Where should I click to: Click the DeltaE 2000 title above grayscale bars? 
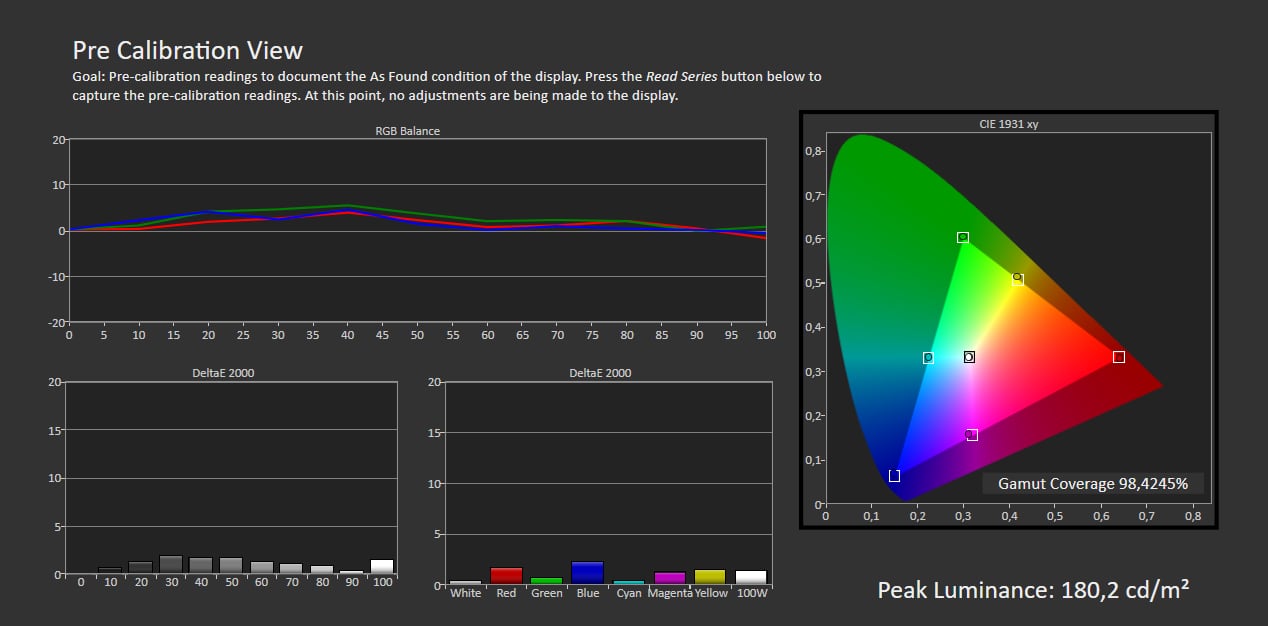click(x=224, y=373)
